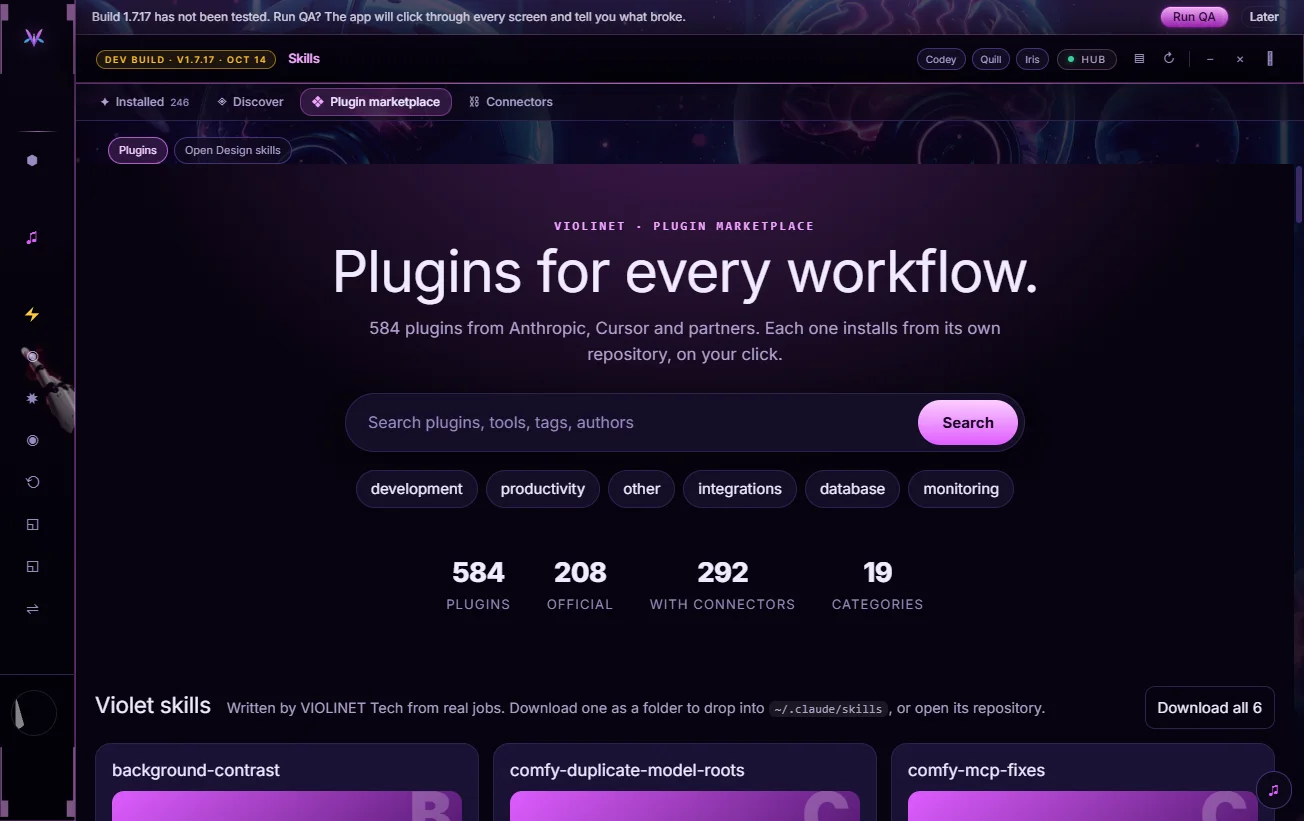Select the Codey agent chip
1304x821 pixels.
pos(941,59)
